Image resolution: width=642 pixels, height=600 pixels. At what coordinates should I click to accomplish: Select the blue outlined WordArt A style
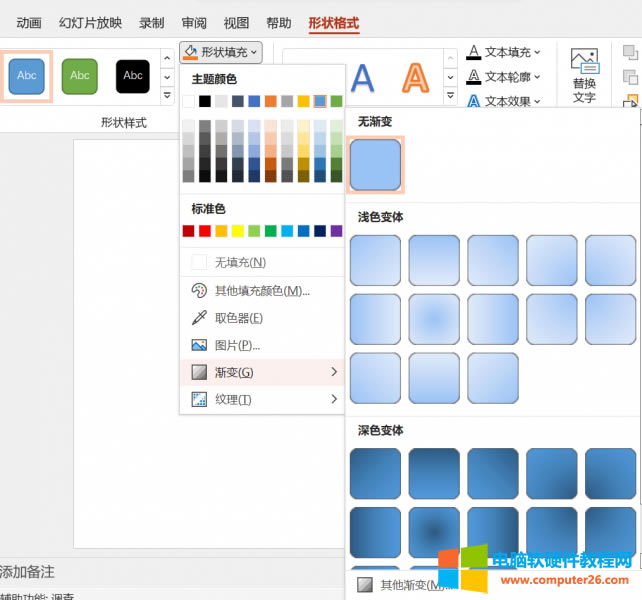coord(362,77)
